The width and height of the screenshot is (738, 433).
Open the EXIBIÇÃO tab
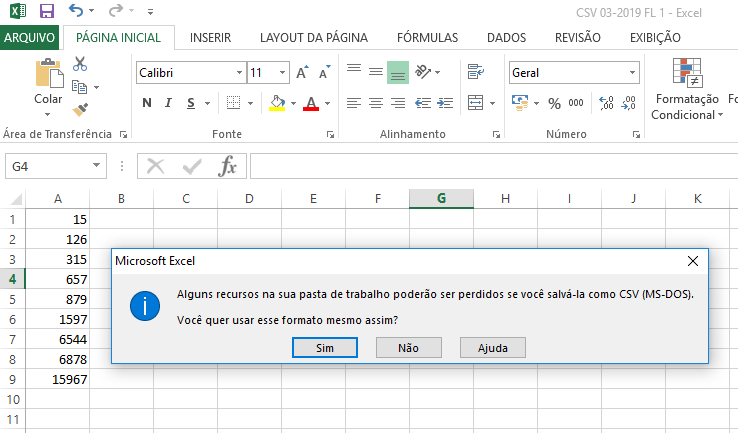pos(655,37)
